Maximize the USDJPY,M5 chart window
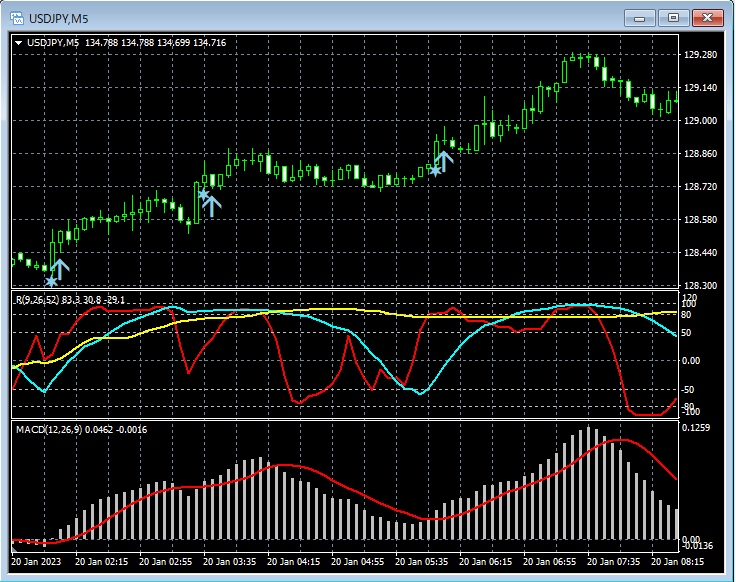Viewport: 736px width, 582px height. [673, 18]
